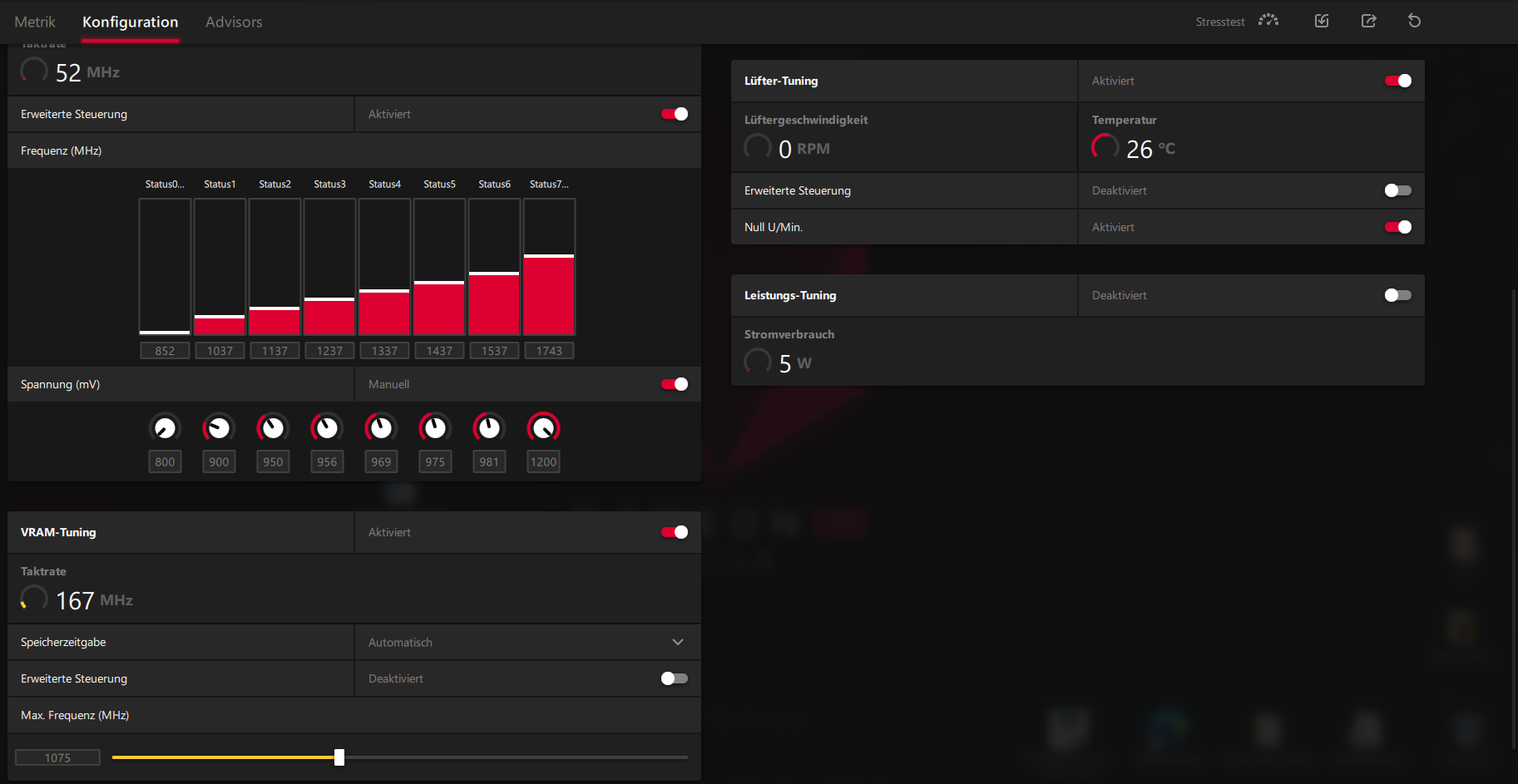Turn off Lüfter-Tuning switch
The width and height of the screenshot is (1518, 784).
pos(1398,81)
